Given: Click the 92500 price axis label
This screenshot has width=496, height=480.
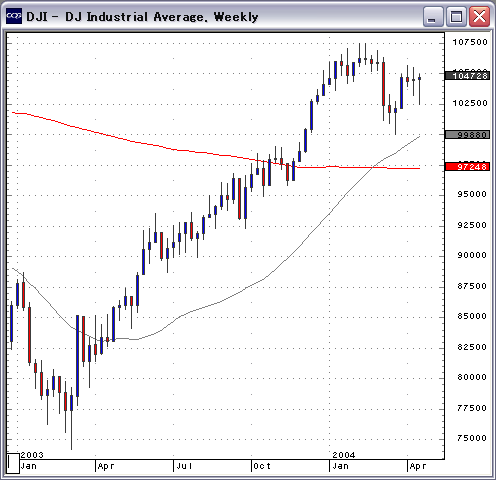Looking at the screenshot, I should pyautogui.click(x=472, y=225).
